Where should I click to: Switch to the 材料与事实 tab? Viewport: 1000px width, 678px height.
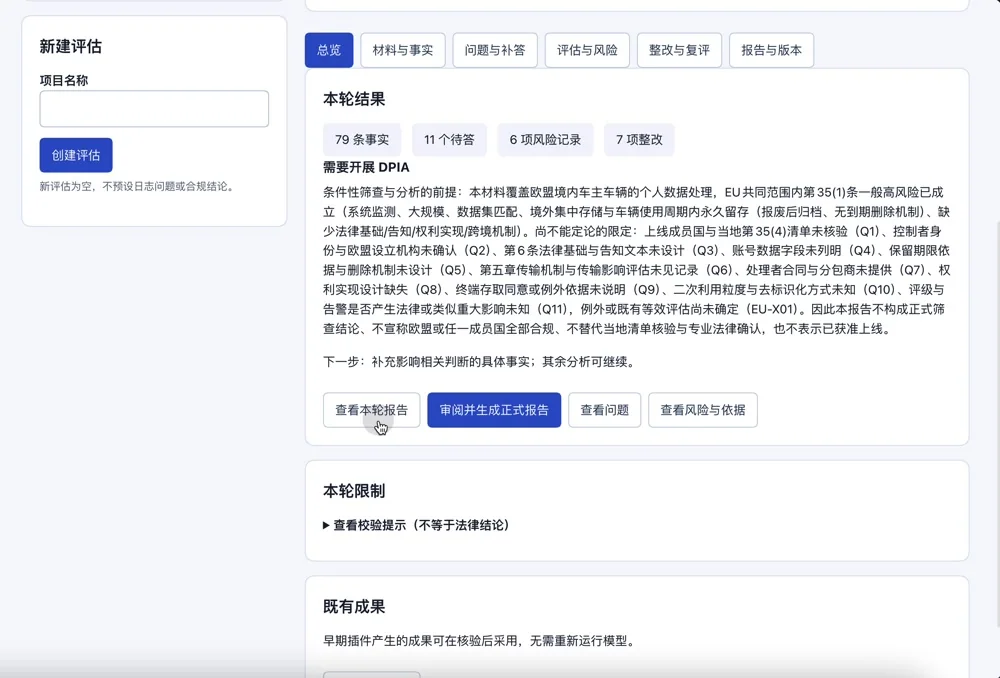coord(402,50)
